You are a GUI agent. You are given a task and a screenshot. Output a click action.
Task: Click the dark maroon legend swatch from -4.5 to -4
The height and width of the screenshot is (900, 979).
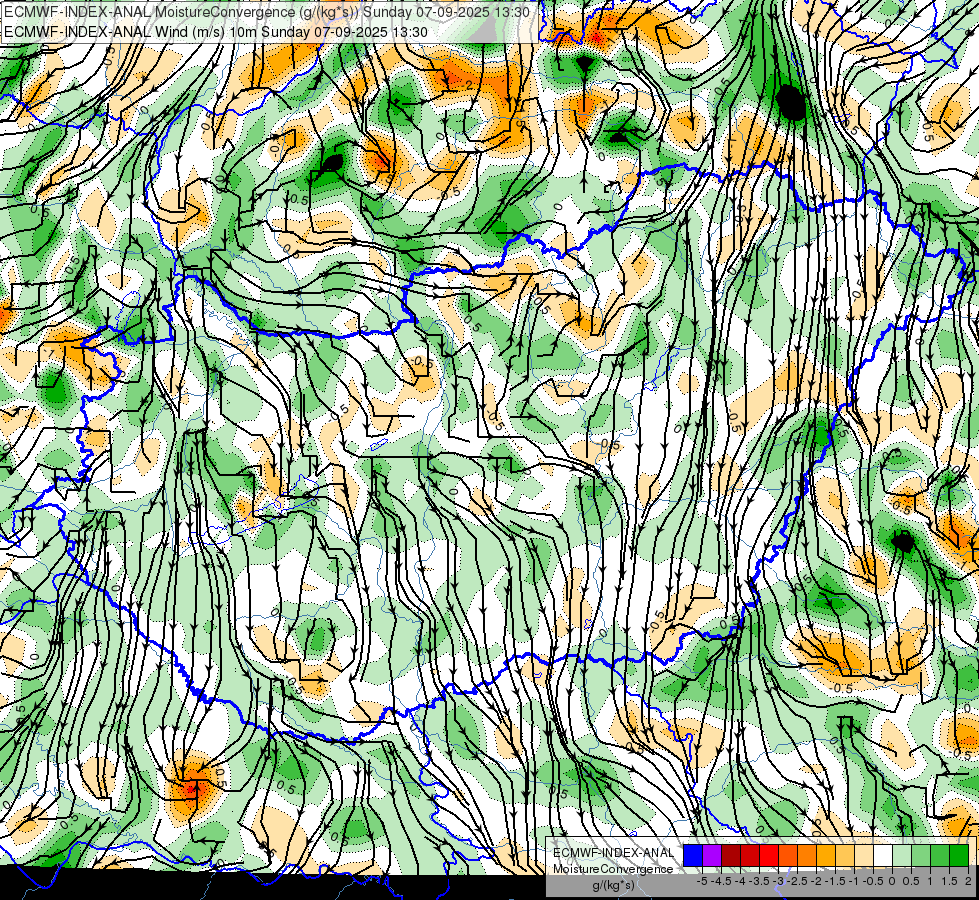(731, 855)
